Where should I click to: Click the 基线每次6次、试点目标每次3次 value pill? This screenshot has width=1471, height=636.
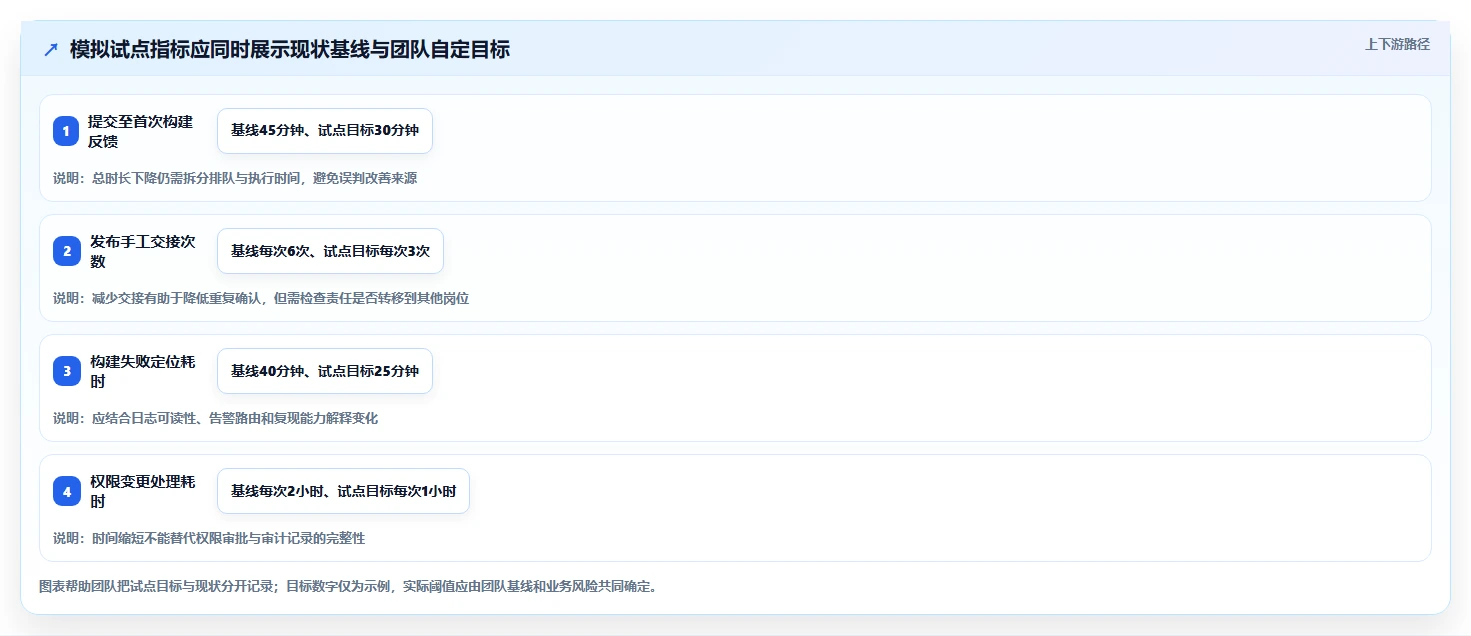tap(330, 251)
